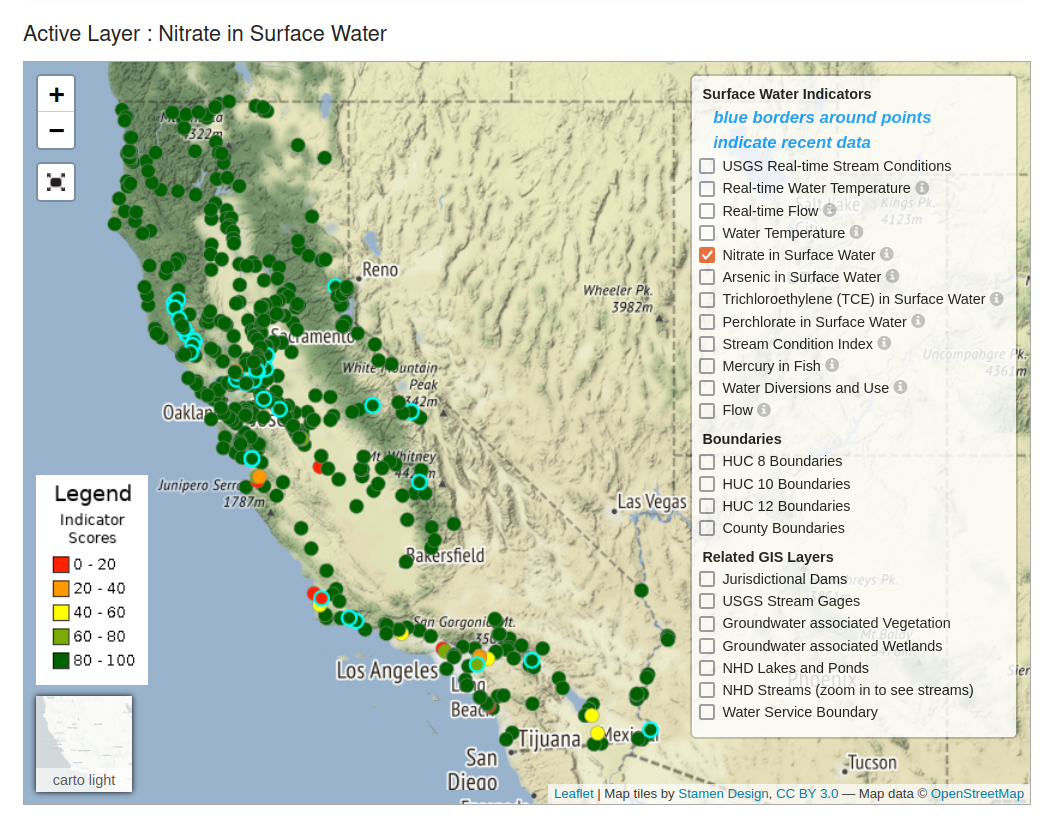Zoom out on the map
Image resolution: width=1054 pixels, height=830 pixels.
(56, 131)
